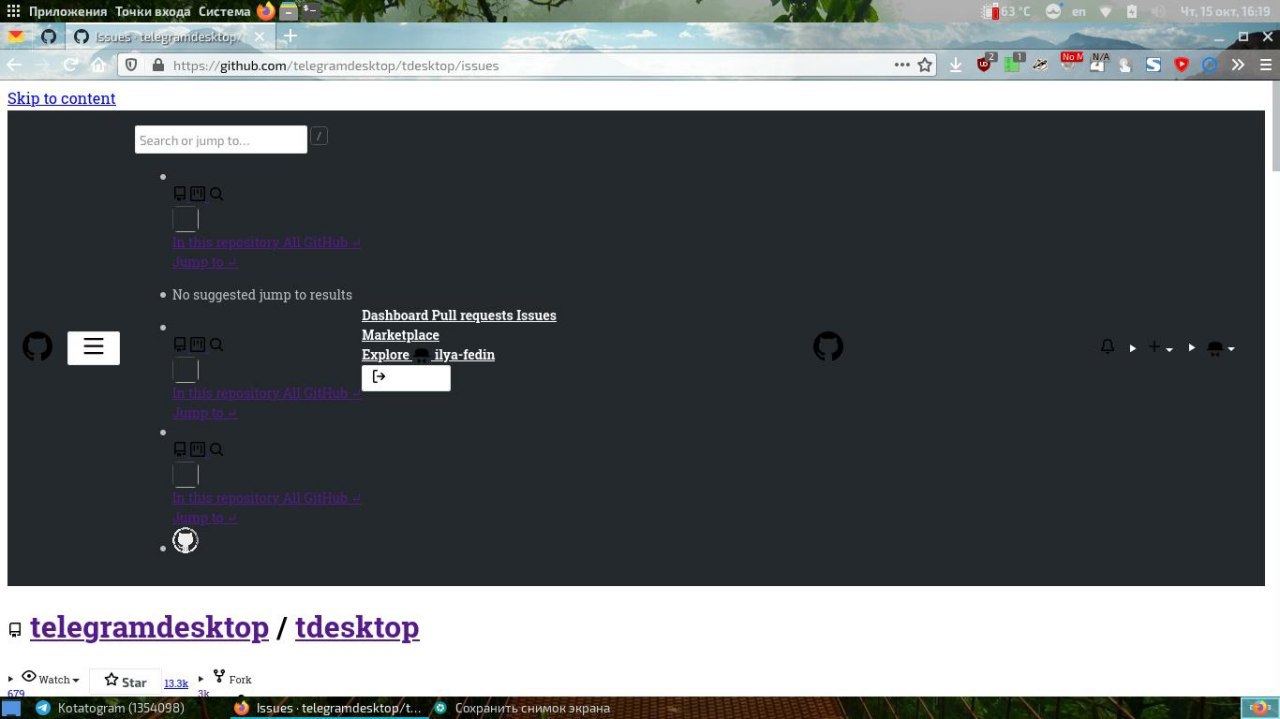Open the Приложения menu
Image resolution: width=1280 pixels, height=719 pixels.
[x=68, y=11]
